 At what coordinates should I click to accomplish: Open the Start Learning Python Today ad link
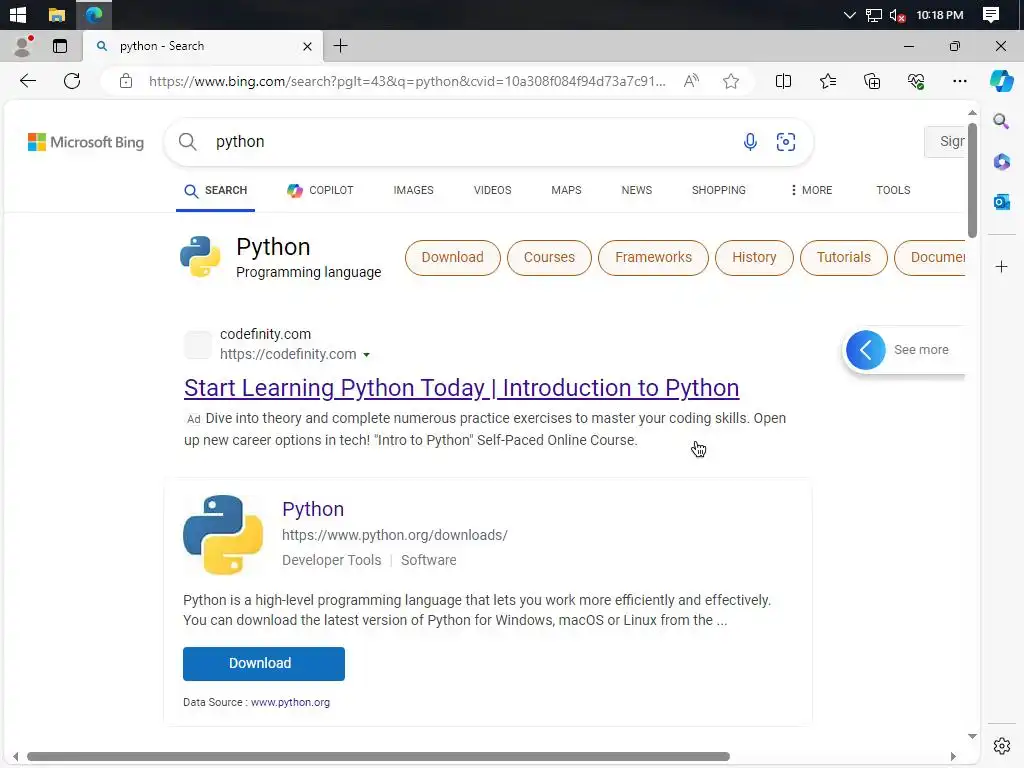point(461,388)
